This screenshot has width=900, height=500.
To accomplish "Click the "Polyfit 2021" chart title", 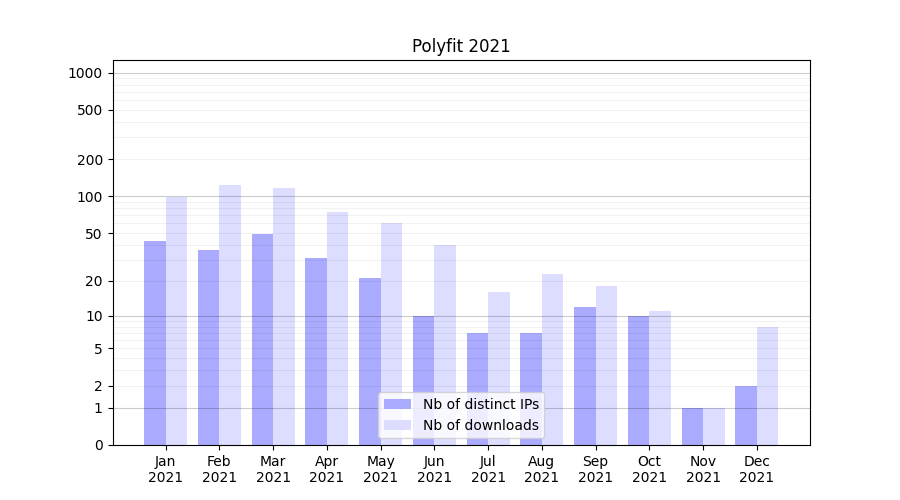I will click(461, 46).
